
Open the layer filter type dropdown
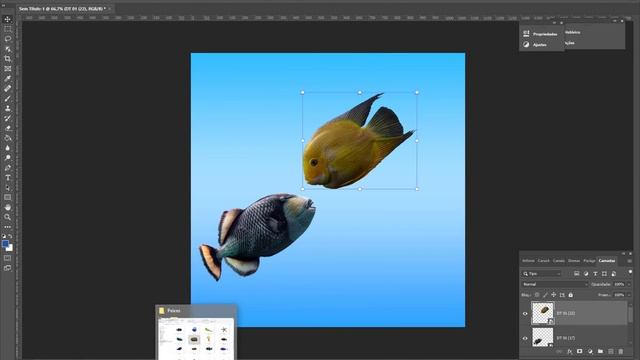(x=542, y=273)
